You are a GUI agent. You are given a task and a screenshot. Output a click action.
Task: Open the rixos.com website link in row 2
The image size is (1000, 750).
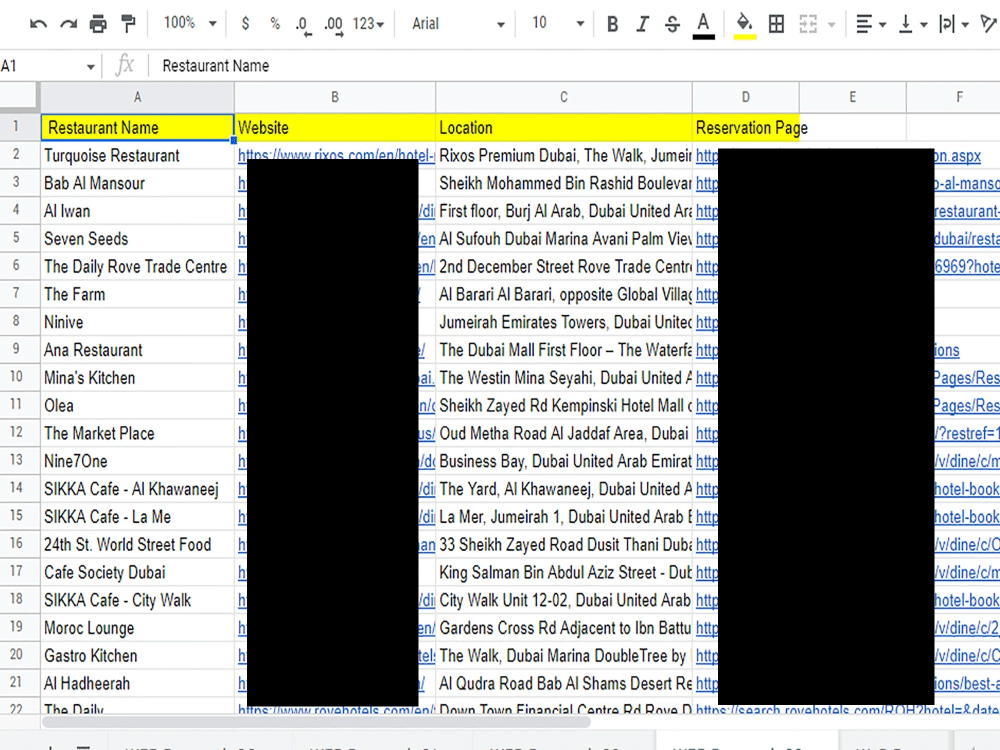pyautogui.click(x=336, y=153)
